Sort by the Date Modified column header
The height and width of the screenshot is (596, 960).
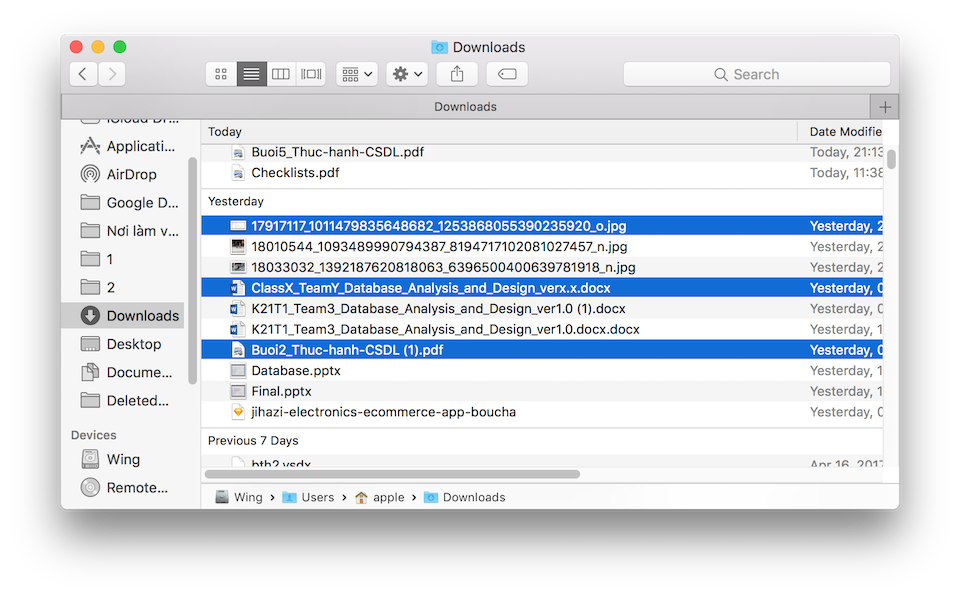pyautogui.click(x=845, y=132)
